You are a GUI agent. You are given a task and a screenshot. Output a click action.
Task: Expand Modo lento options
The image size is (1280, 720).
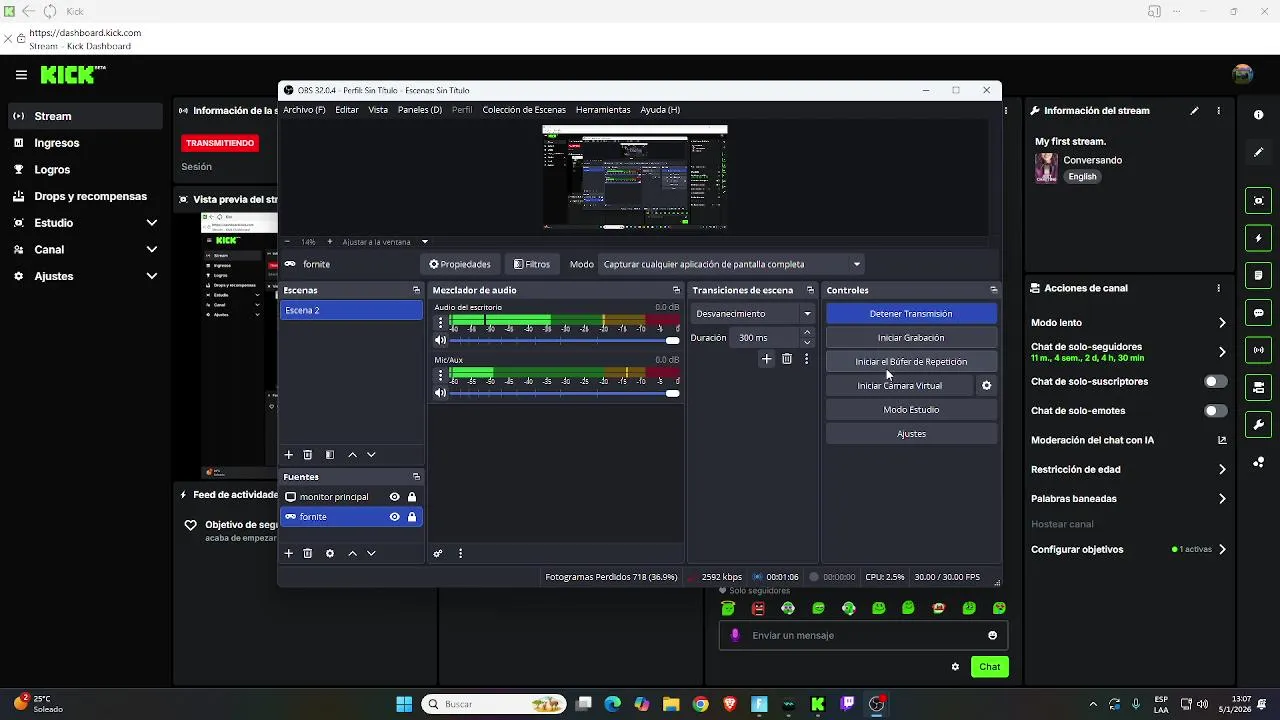click(x=1222, y=323)
